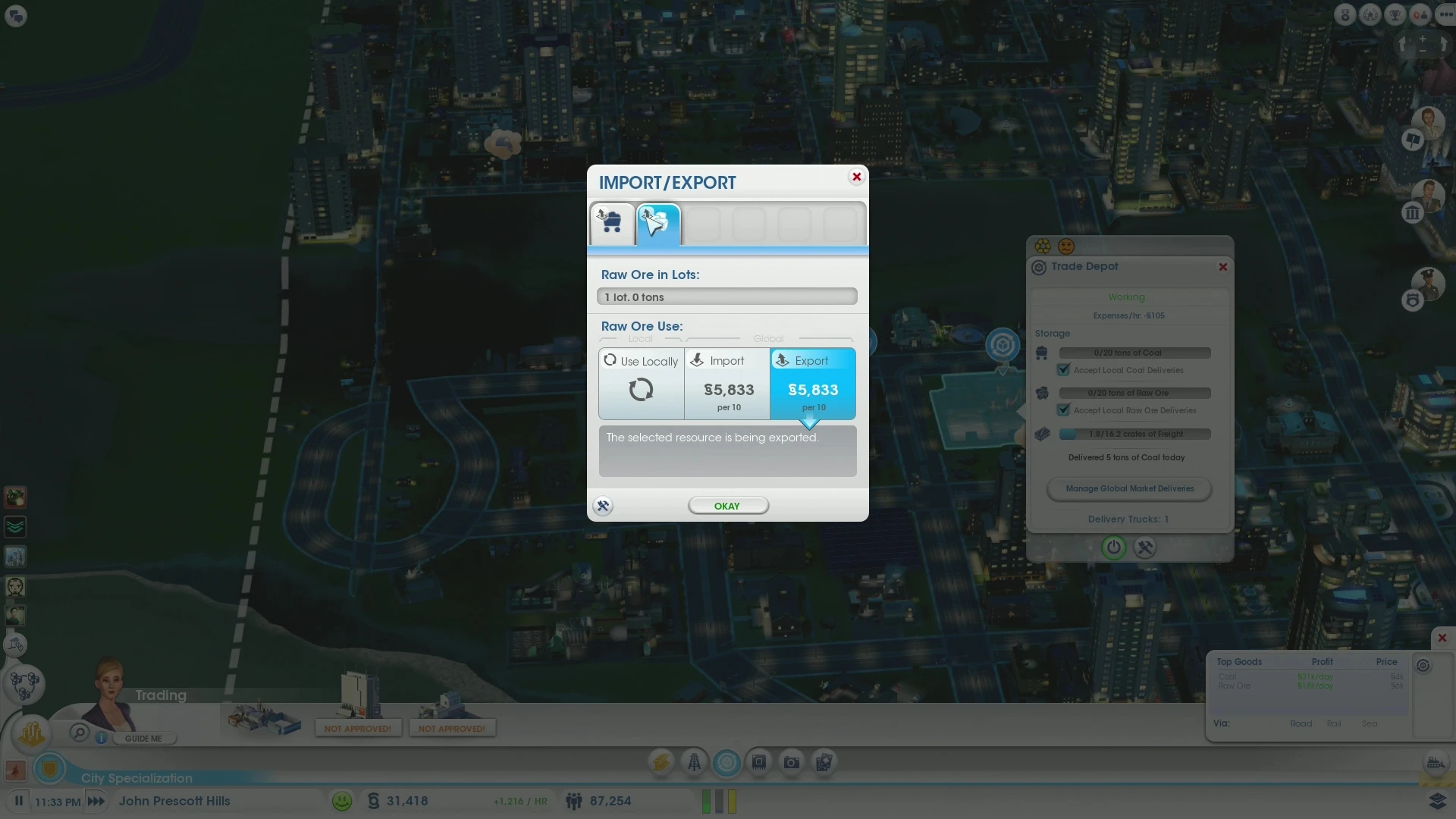The width and height of the screenshot is (1456, 819).
Task: Toggle Accept Local Raw Ore Deliveries checkbox
Action: pos(1063,410)
